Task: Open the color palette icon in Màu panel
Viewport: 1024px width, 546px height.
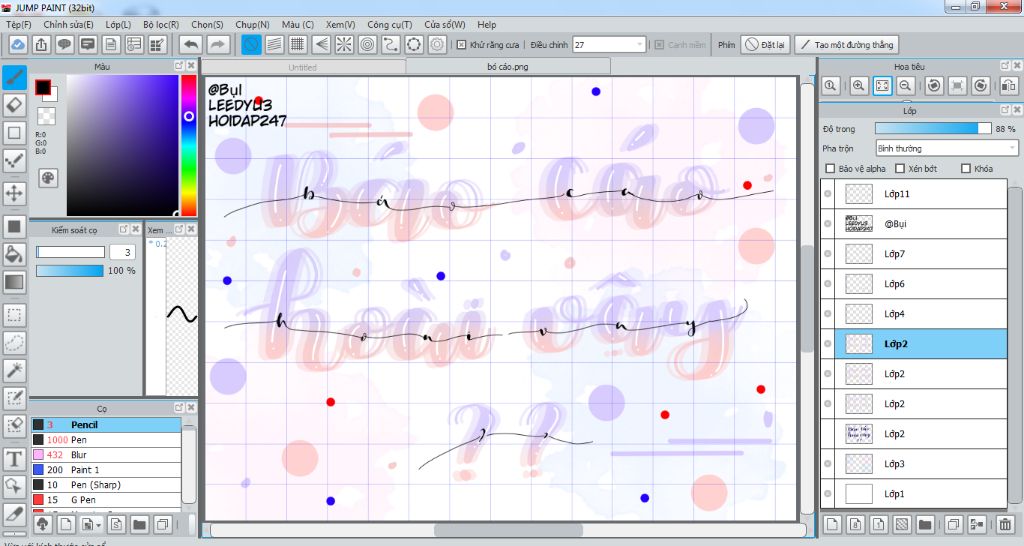Action: (48, 178)
